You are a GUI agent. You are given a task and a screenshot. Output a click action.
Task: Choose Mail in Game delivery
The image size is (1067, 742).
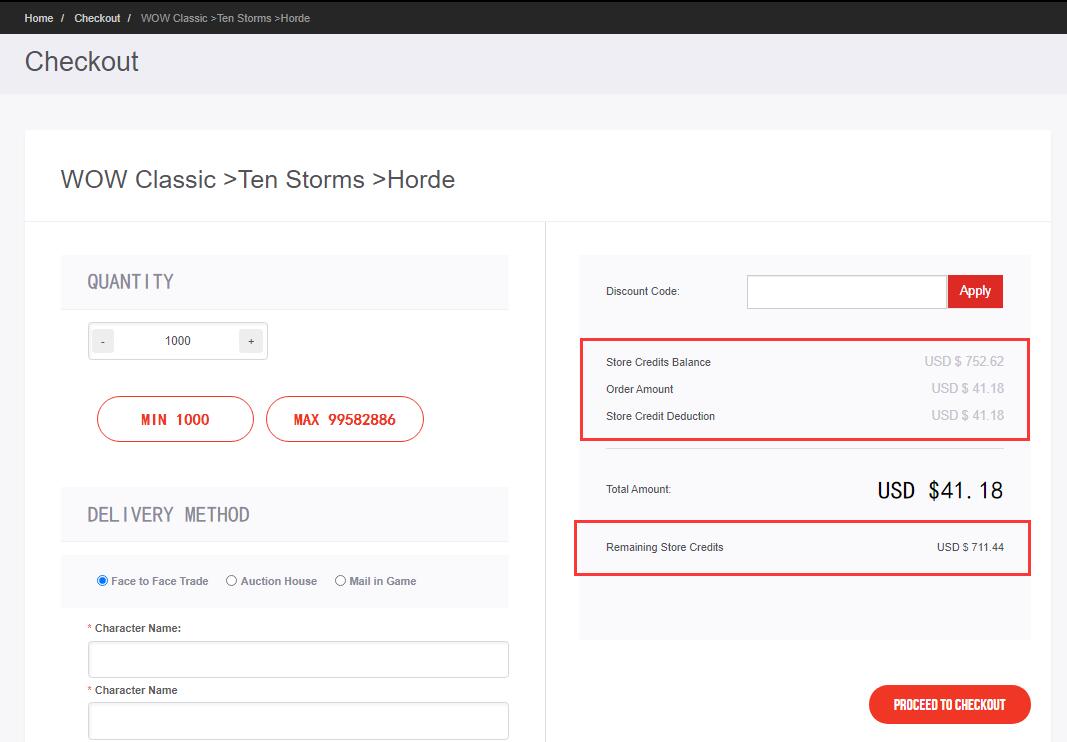pyautogui.click(x=340, y=581)
